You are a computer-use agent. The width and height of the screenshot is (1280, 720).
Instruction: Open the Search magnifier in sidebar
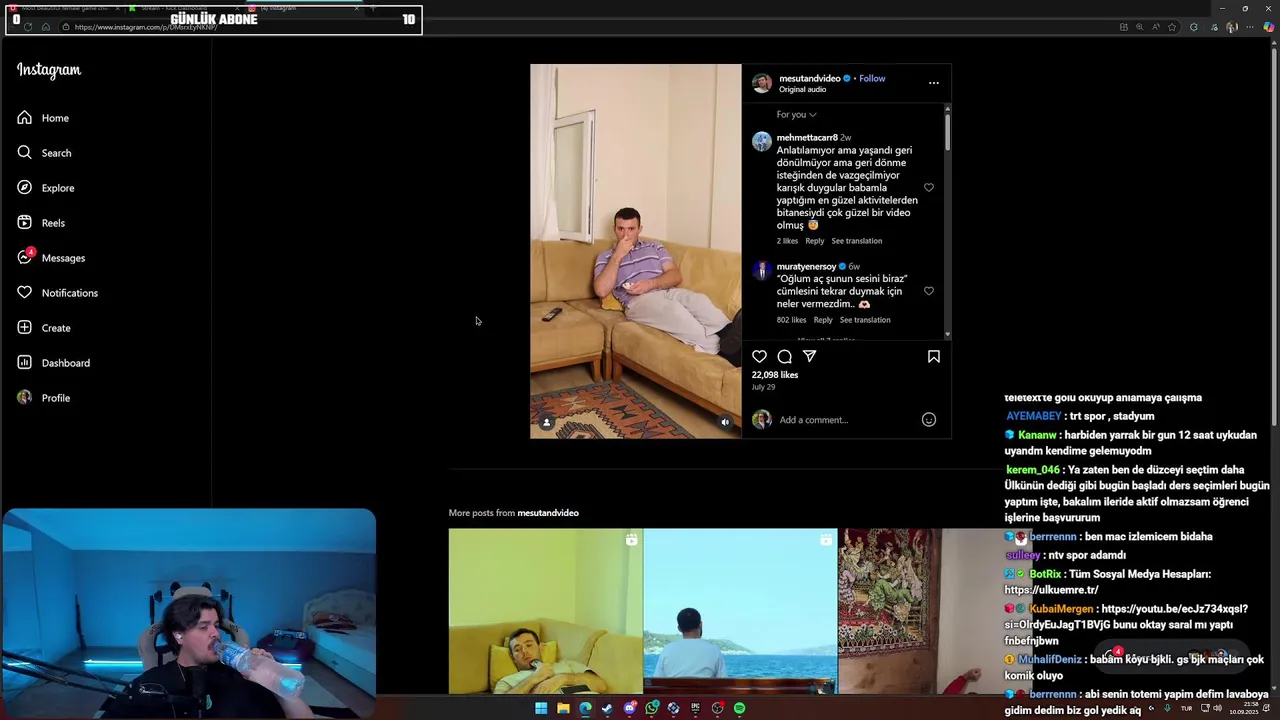tap(24, 153)
